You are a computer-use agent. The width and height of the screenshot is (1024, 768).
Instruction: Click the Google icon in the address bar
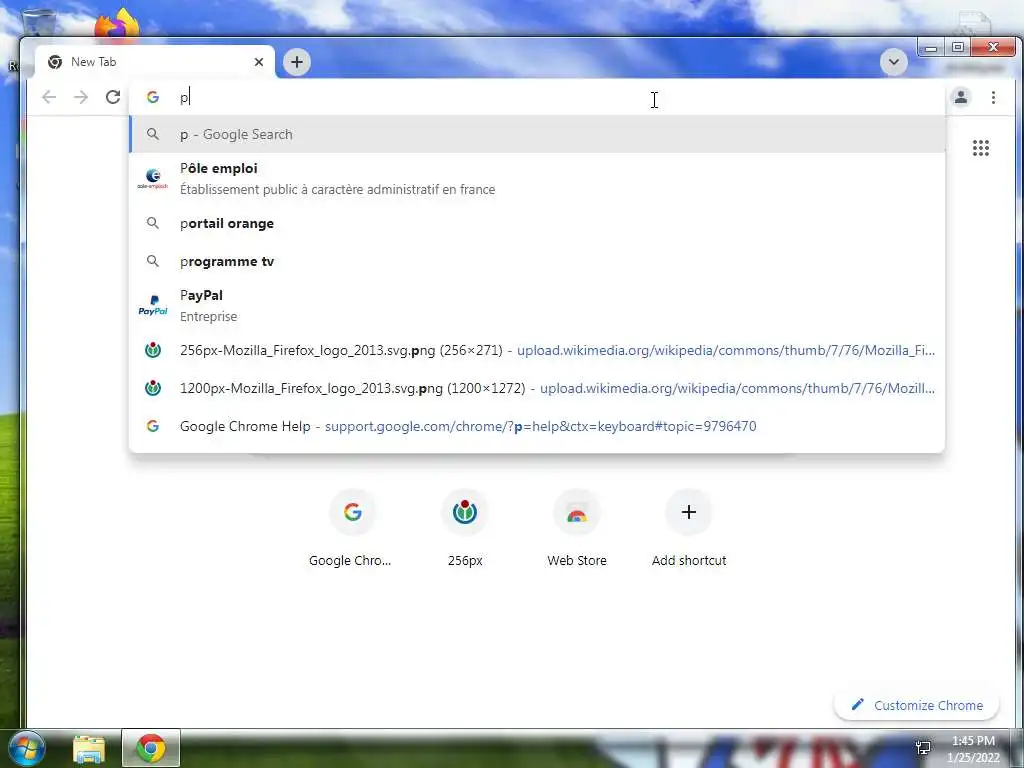[153, 97]
